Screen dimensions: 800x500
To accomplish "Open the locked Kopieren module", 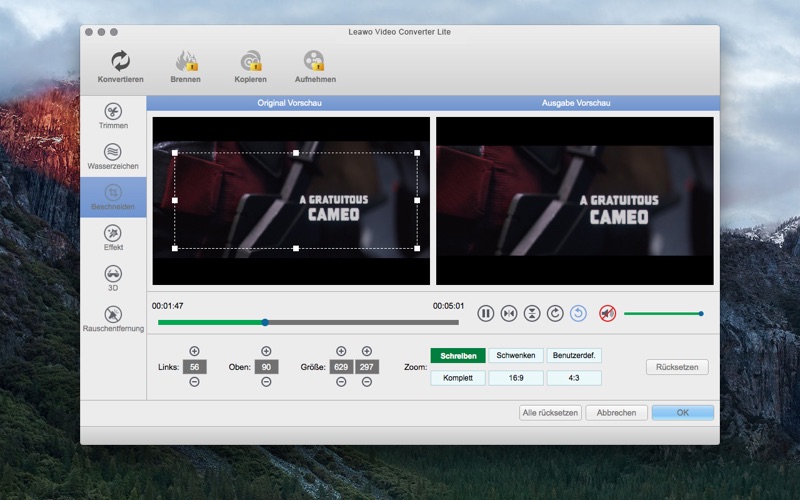I will pos(251,66).
